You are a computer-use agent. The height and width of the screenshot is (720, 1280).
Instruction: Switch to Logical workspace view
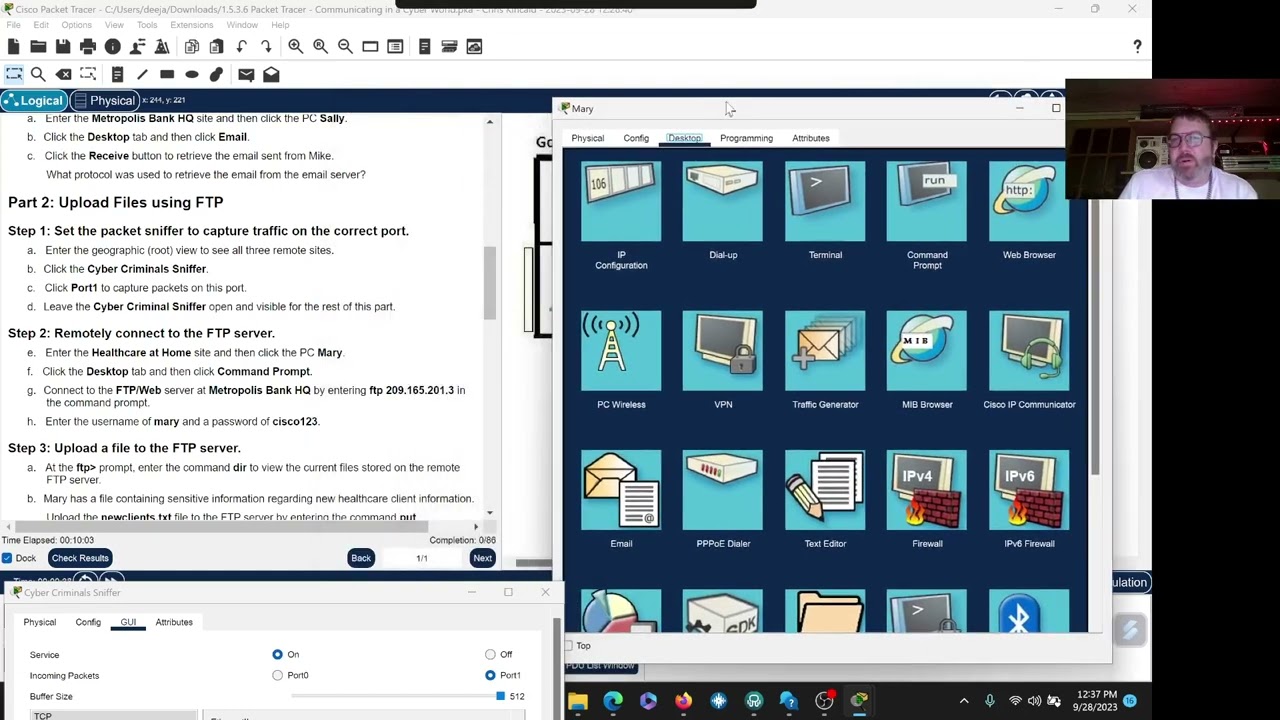point(34,100)
